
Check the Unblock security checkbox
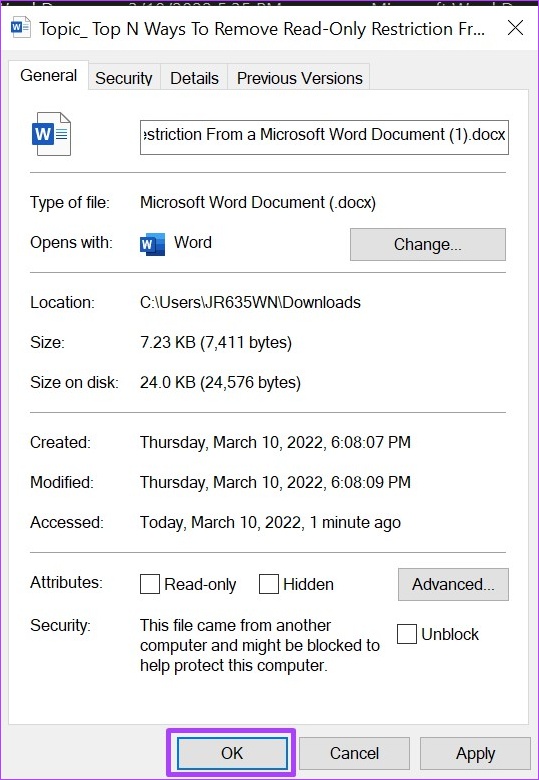(407, 634)
